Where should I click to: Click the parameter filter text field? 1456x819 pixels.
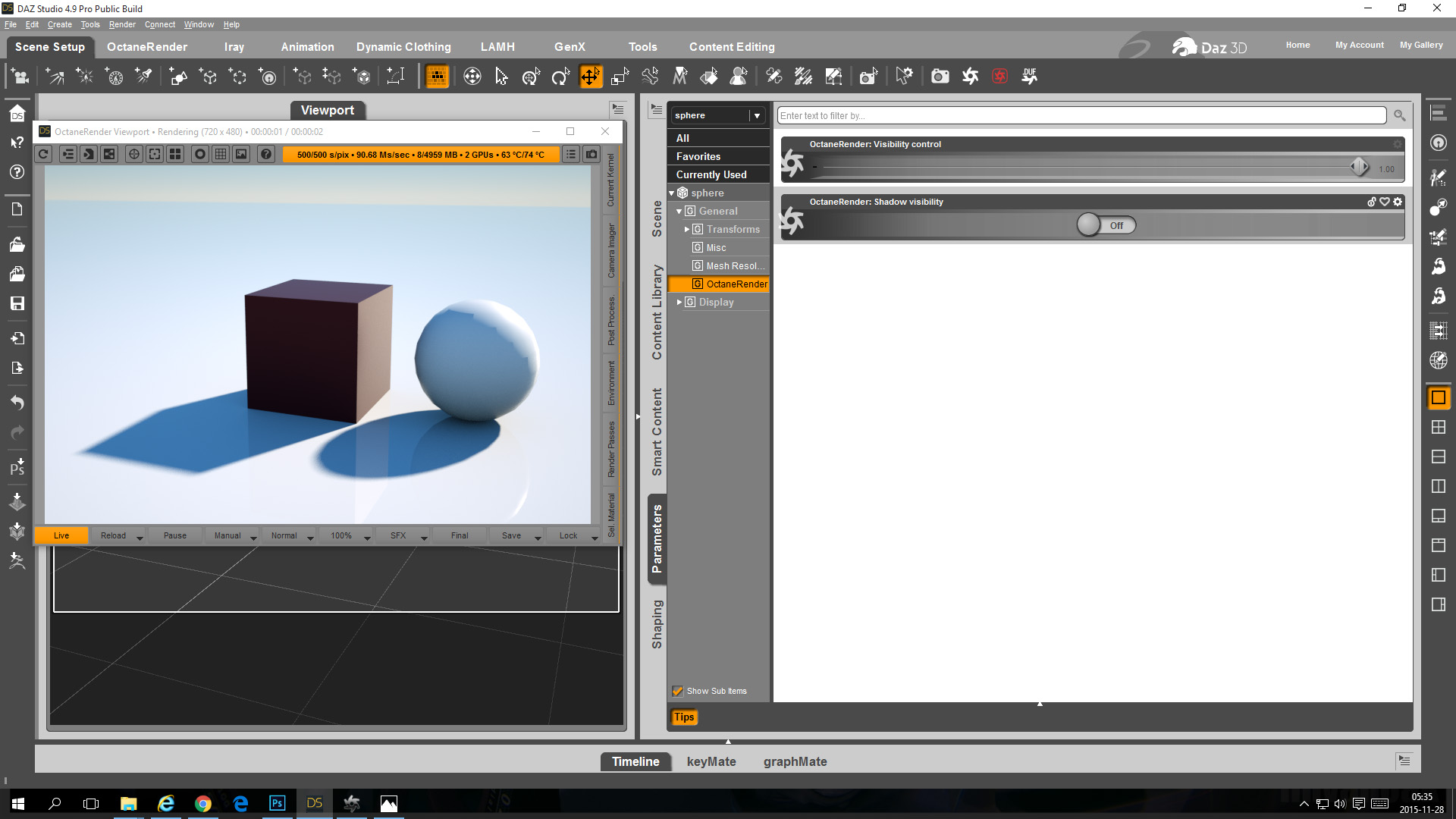[x=1081, y=115]
